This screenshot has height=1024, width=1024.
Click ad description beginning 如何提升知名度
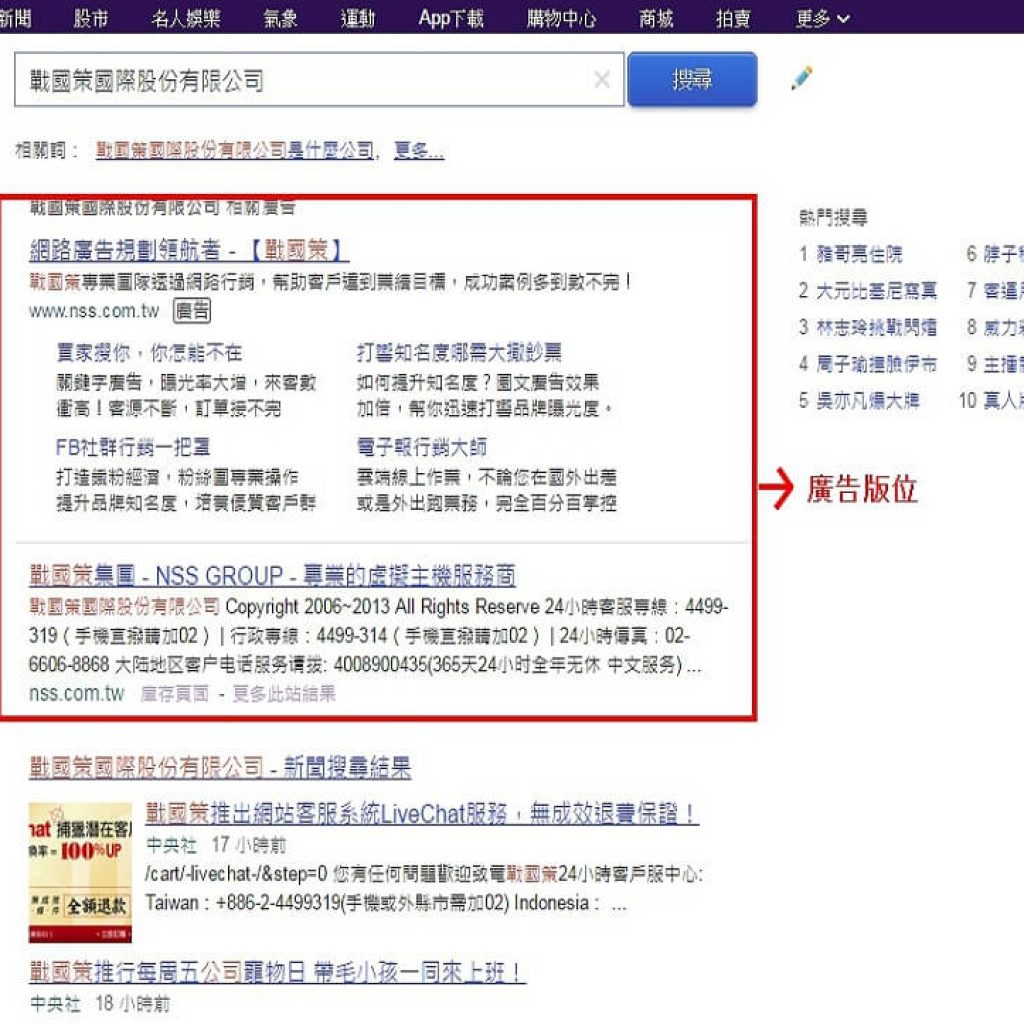pos(485,395)
